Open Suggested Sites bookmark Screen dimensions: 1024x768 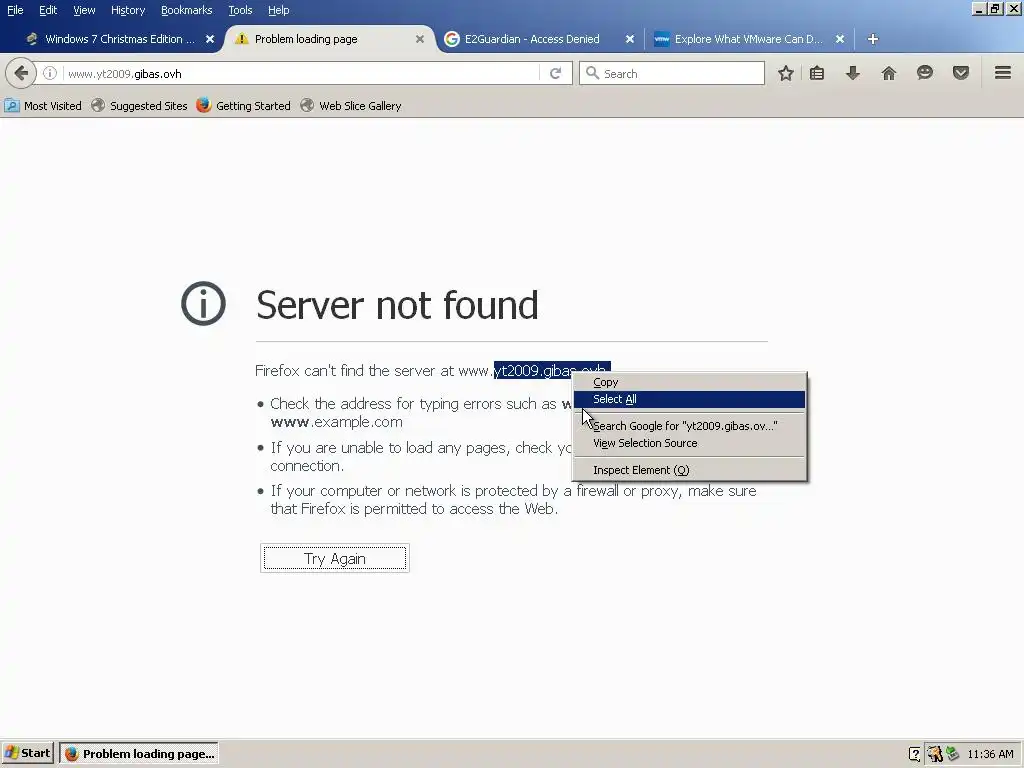click(x=139, y=106)
